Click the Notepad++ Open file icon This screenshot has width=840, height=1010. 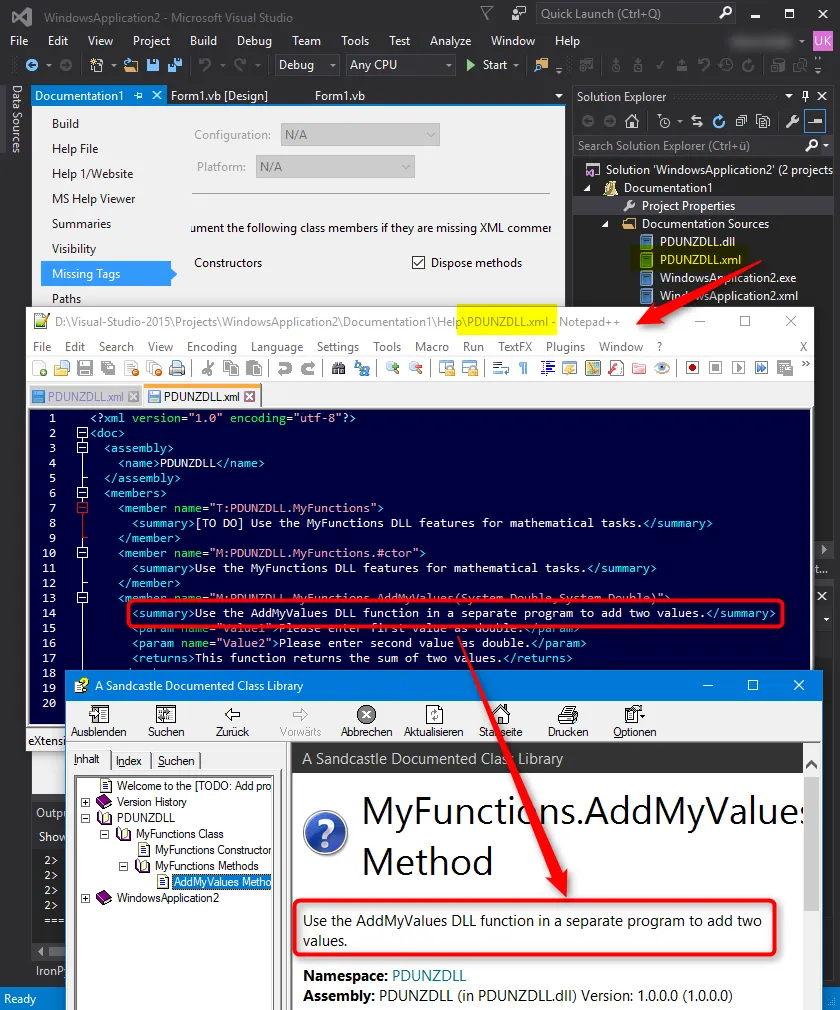[x=62, y=368]
